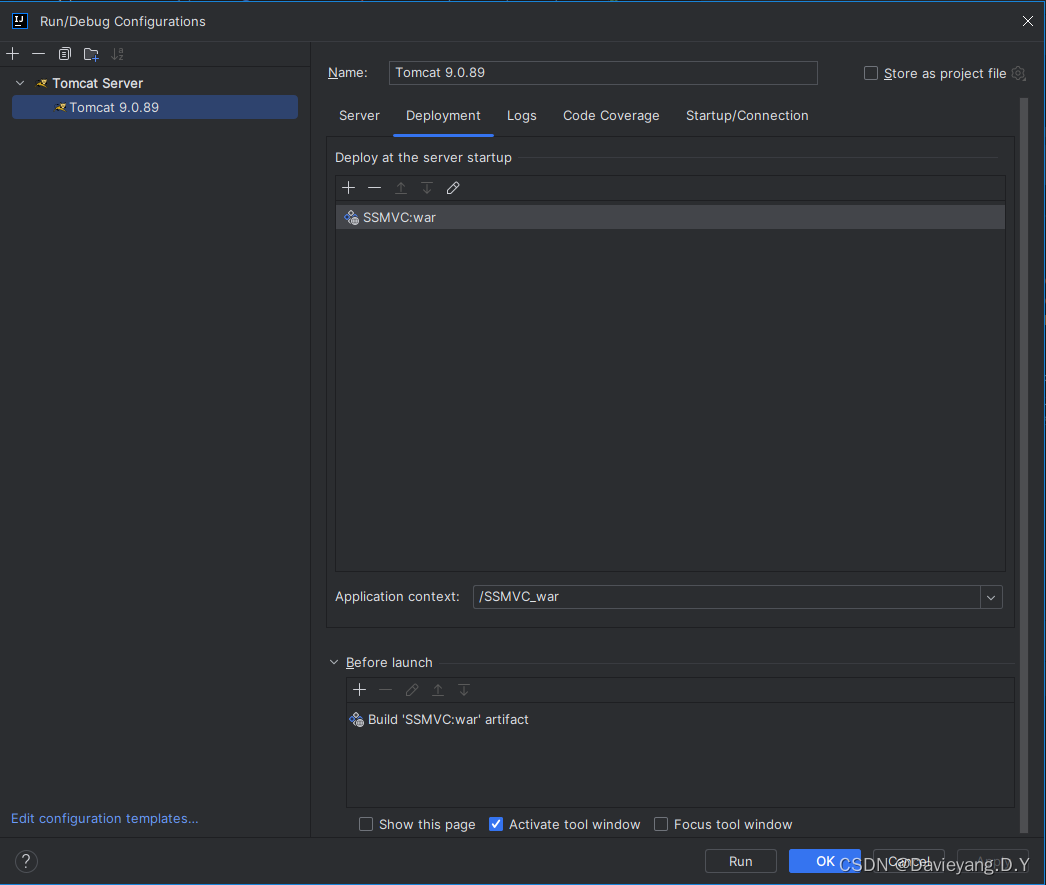Add a new Before launch task
This screenshot has height=885, width=1046.
tap(360, 690)
